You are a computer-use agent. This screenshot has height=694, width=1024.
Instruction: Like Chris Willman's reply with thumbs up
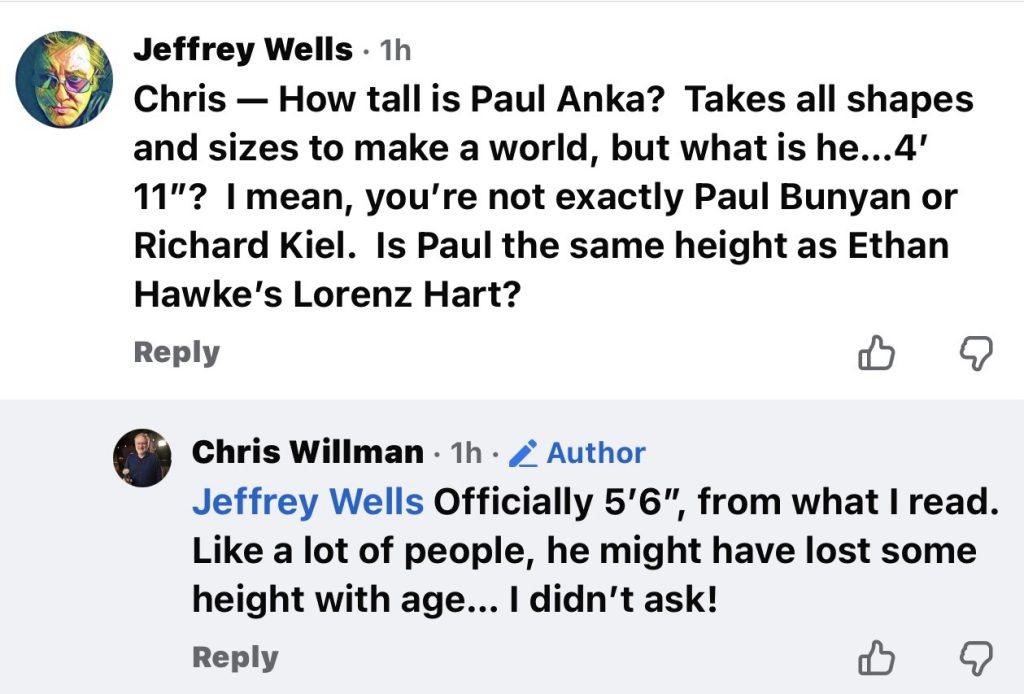click(x=875, y=657)
